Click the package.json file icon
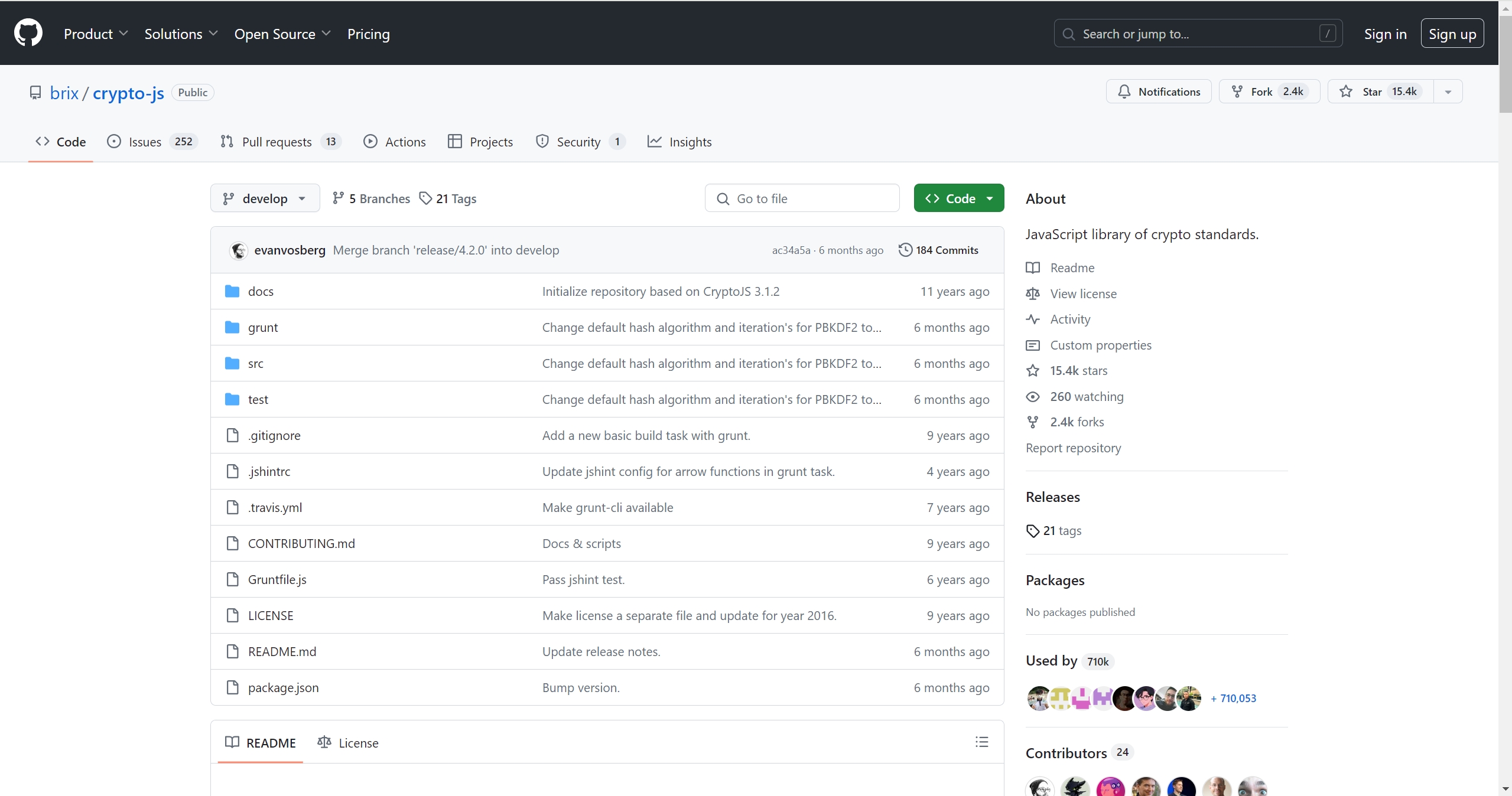 coord(232,687)
